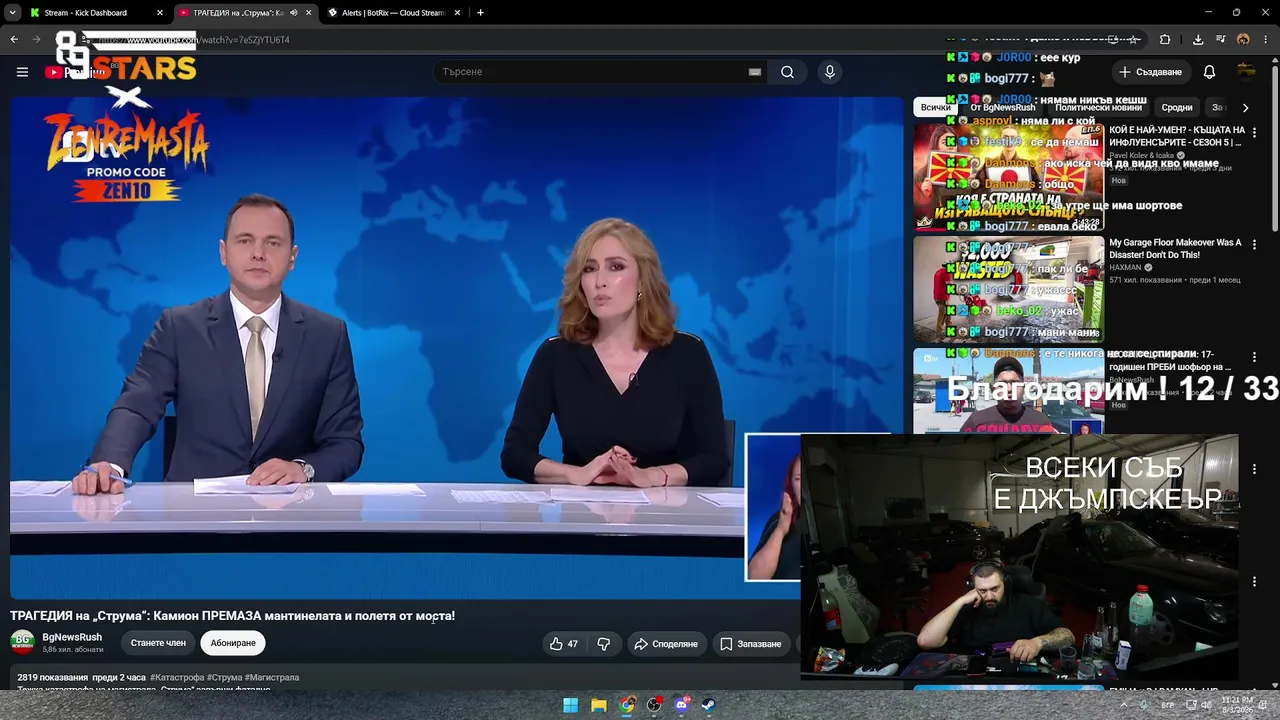Open OBS Studio from the taskbar

pyautogui.click(x=654, y=705)
